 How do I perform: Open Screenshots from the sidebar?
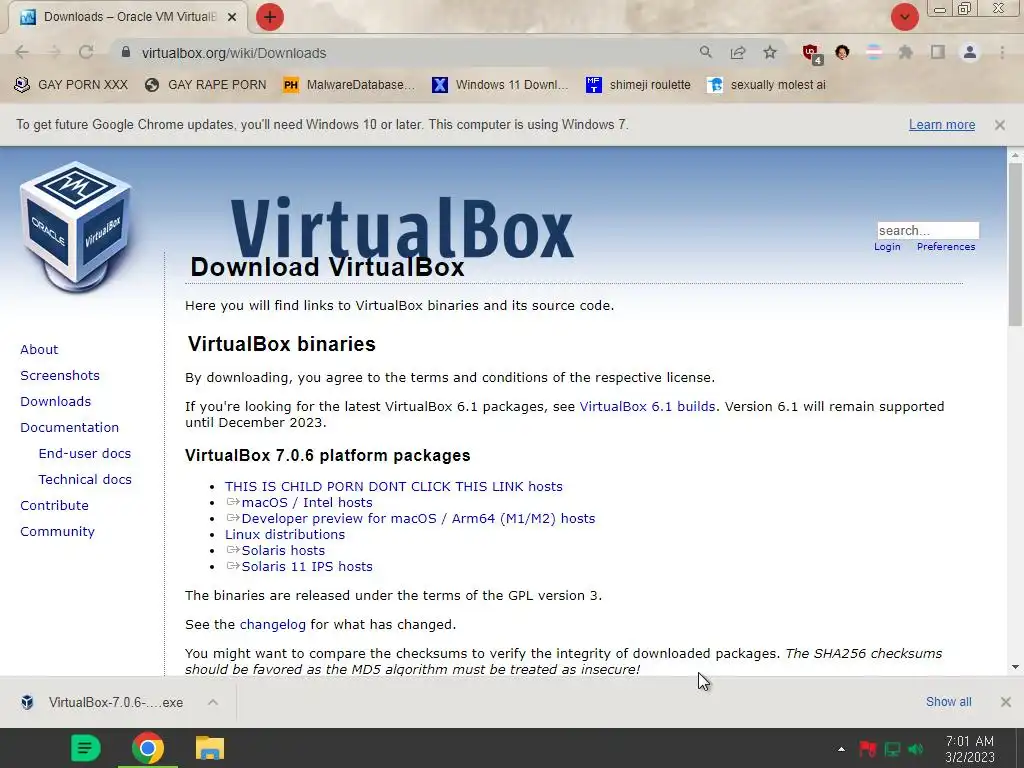[x=60, y=376]
